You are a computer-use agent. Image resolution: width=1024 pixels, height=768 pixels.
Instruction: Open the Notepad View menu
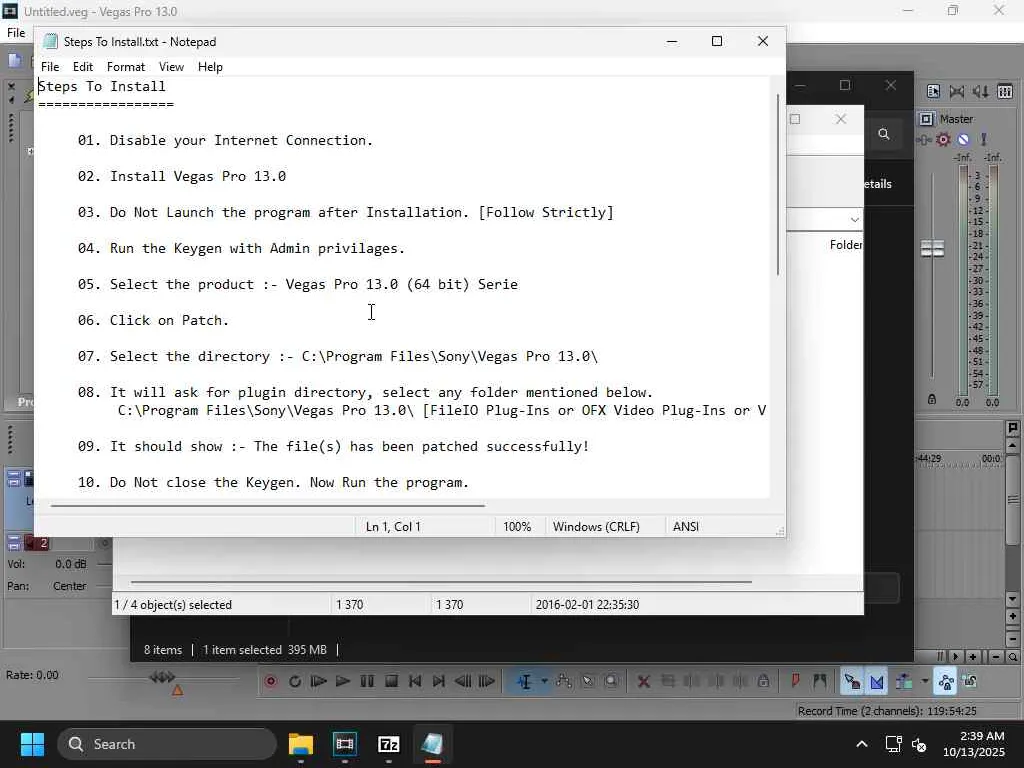[171, 67]
